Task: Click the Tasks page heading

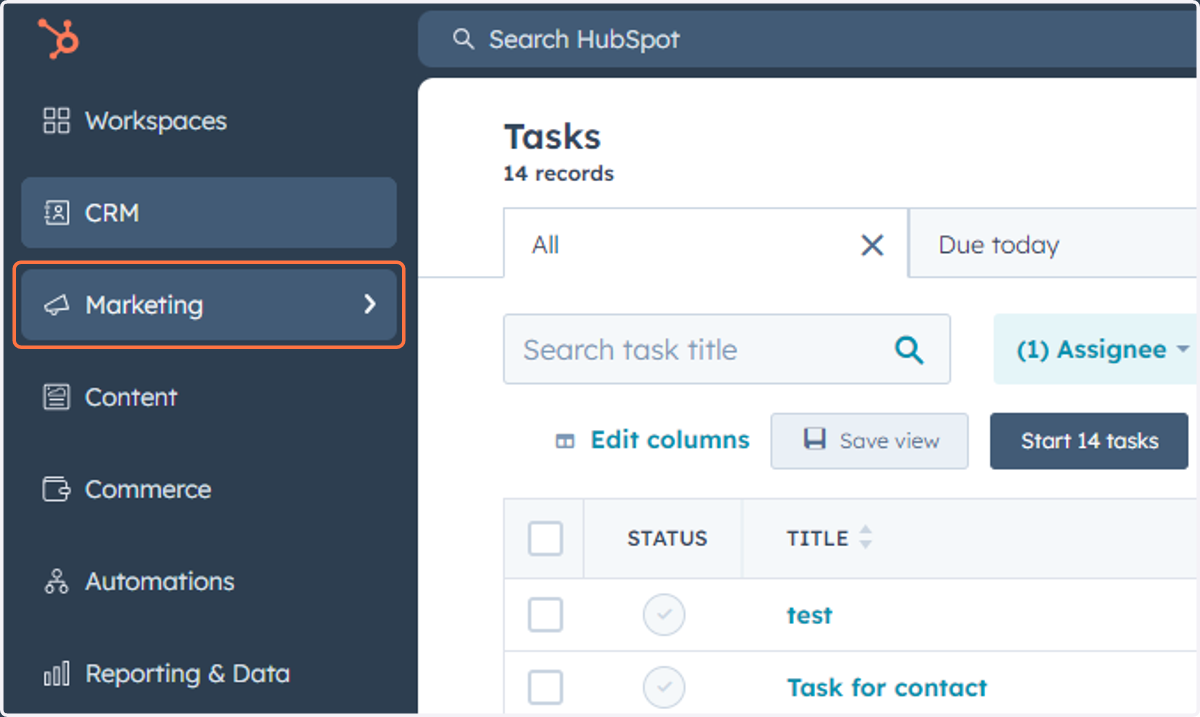Action: click(x=552, y=136)
